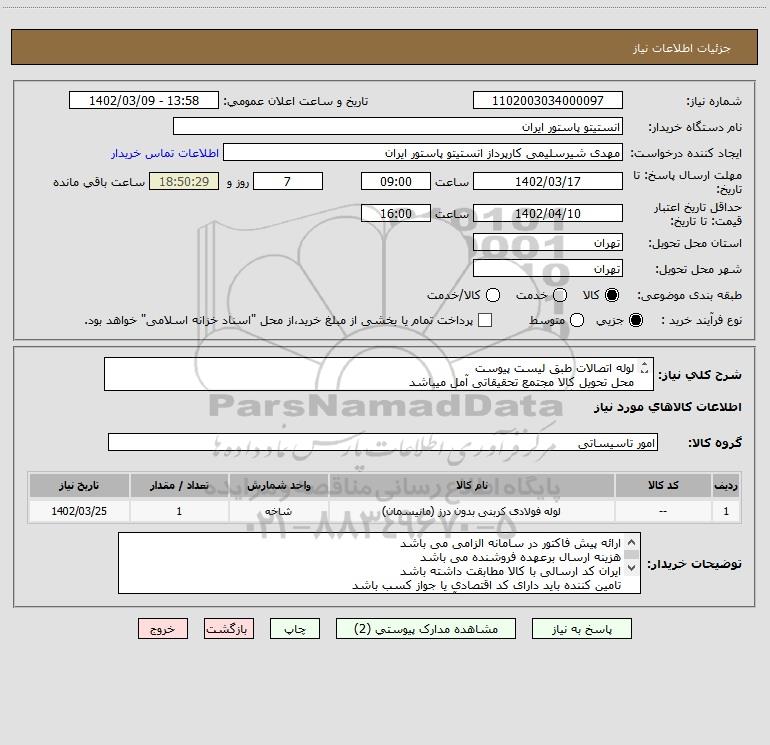Image resolution: width=770 pixels, height=745 pixels.
Task: Click the price validity date 1402/04/10
Action: click(548, 213)
